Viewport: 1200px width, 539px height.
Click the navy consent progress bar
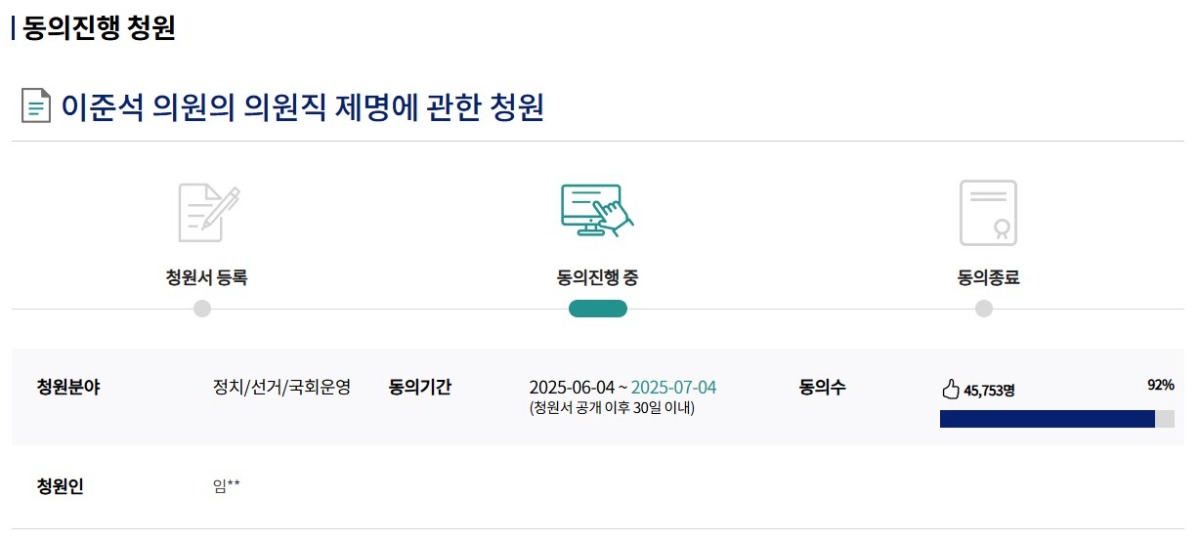1046,419
